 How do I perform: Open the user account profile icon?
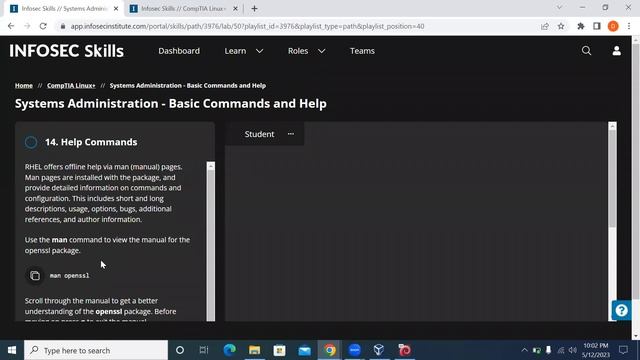pos(616,51)
